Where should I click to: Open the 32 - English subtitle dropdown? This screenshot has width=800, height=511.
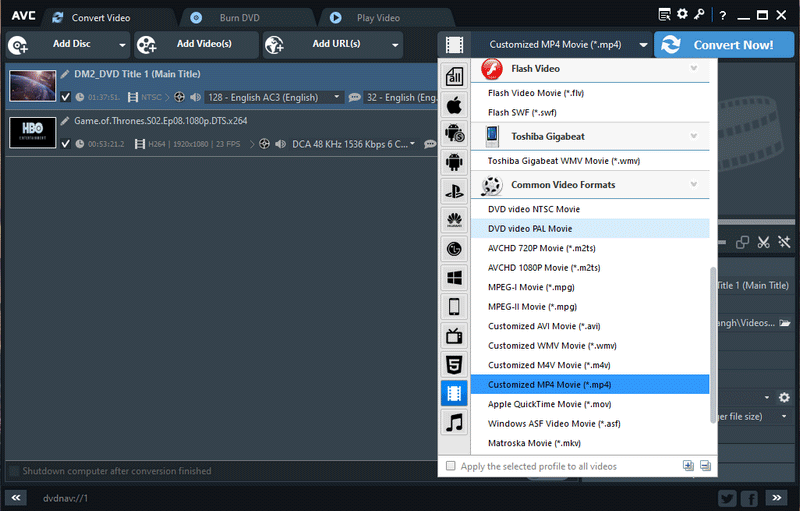pyautogui.click(x=401, y=97)
